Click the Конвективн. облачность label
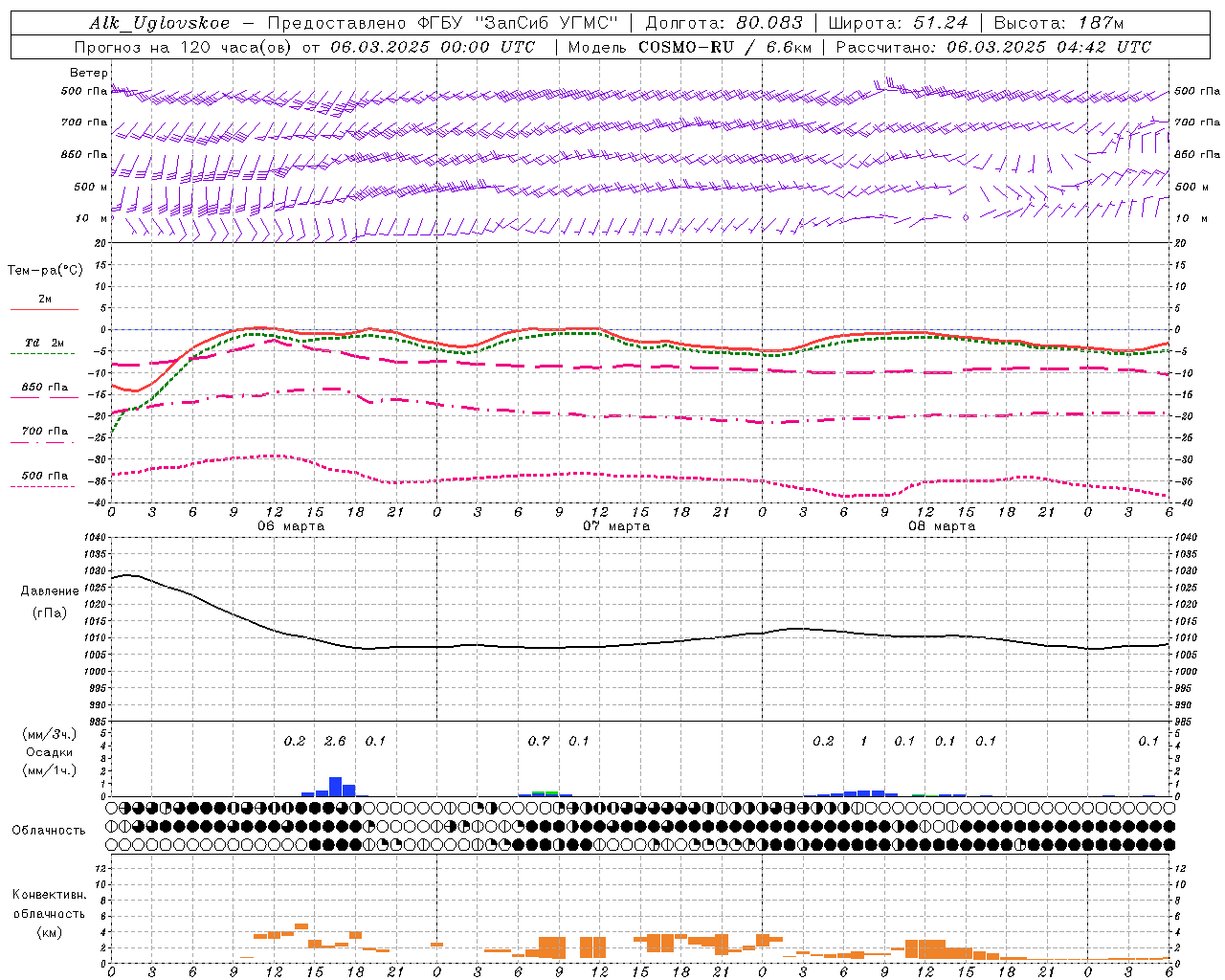1225x980 pixels. [49, 903]
